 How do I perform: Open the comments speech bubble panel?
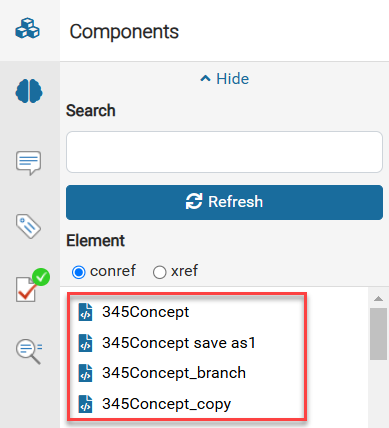tap(28, 163)
